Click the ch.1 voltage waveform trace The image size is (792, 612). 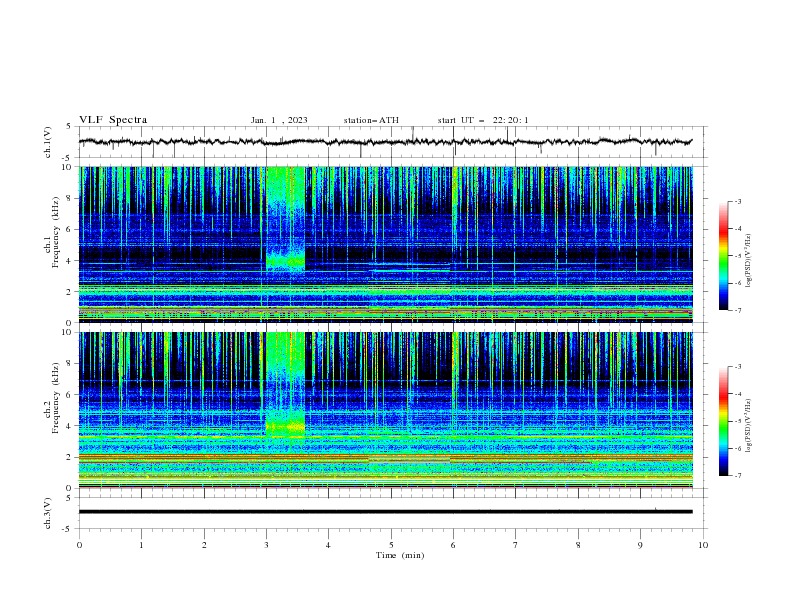click(x=385, y=142)
